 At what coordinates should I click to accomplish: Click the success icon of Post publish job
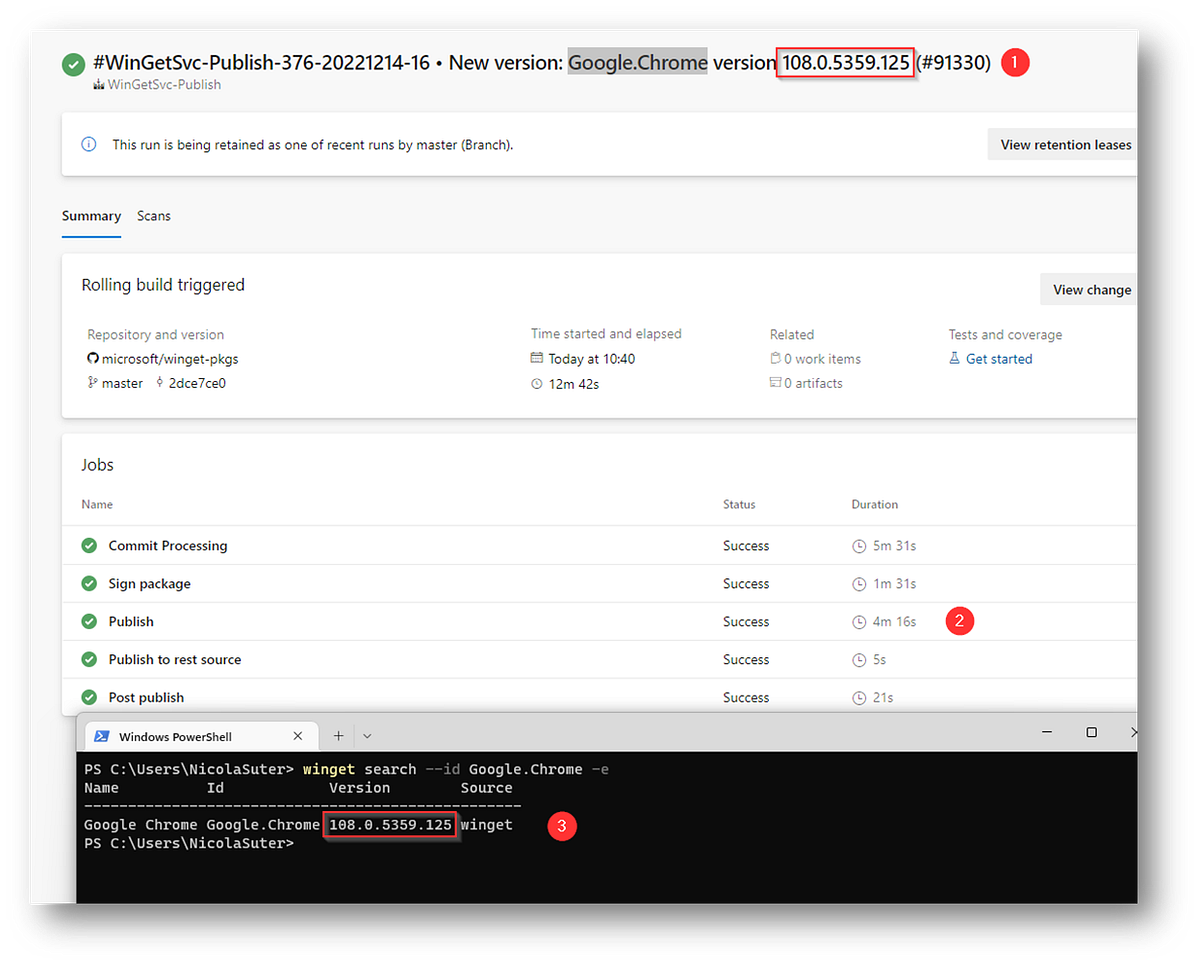pyautogui.click(x=90, y=698)
